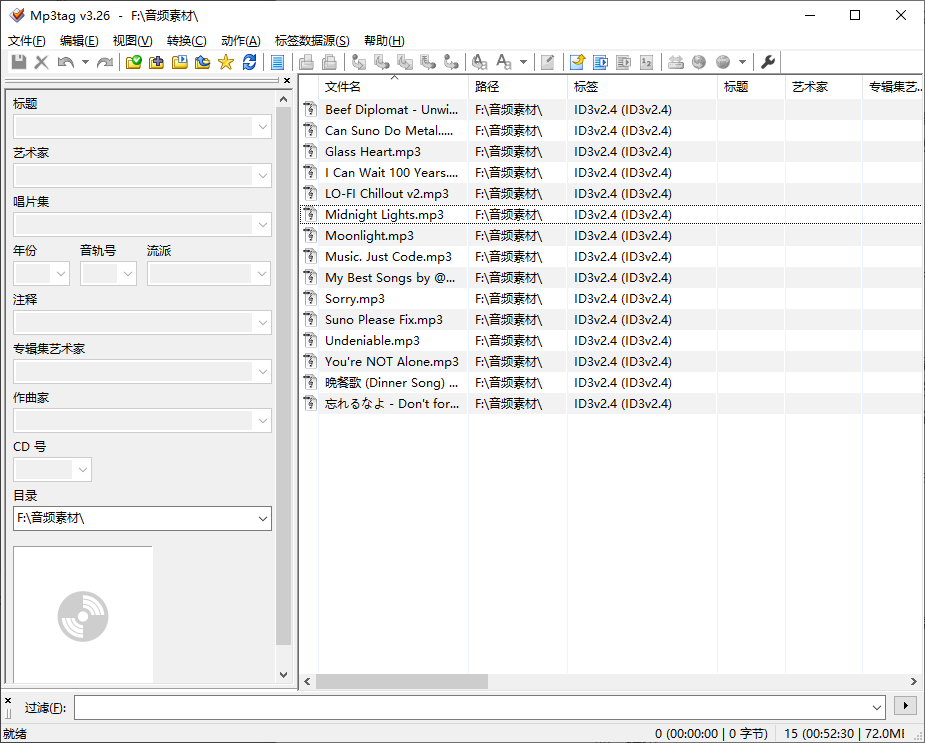Screen dimensions: 925x743
Task: Sort by the 文件名 column header
Action: click(x=392, y=87)
